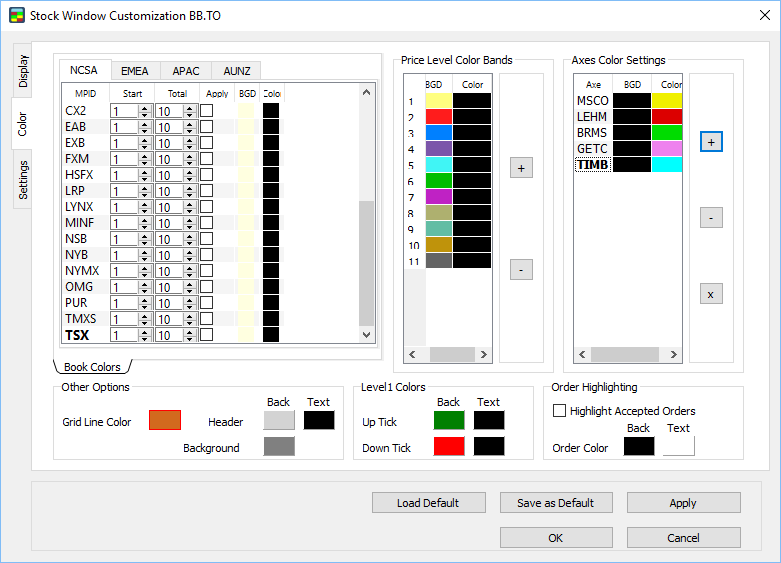Change the green Up Tick back color
The image size is (781, 563).
coord(449,421)
